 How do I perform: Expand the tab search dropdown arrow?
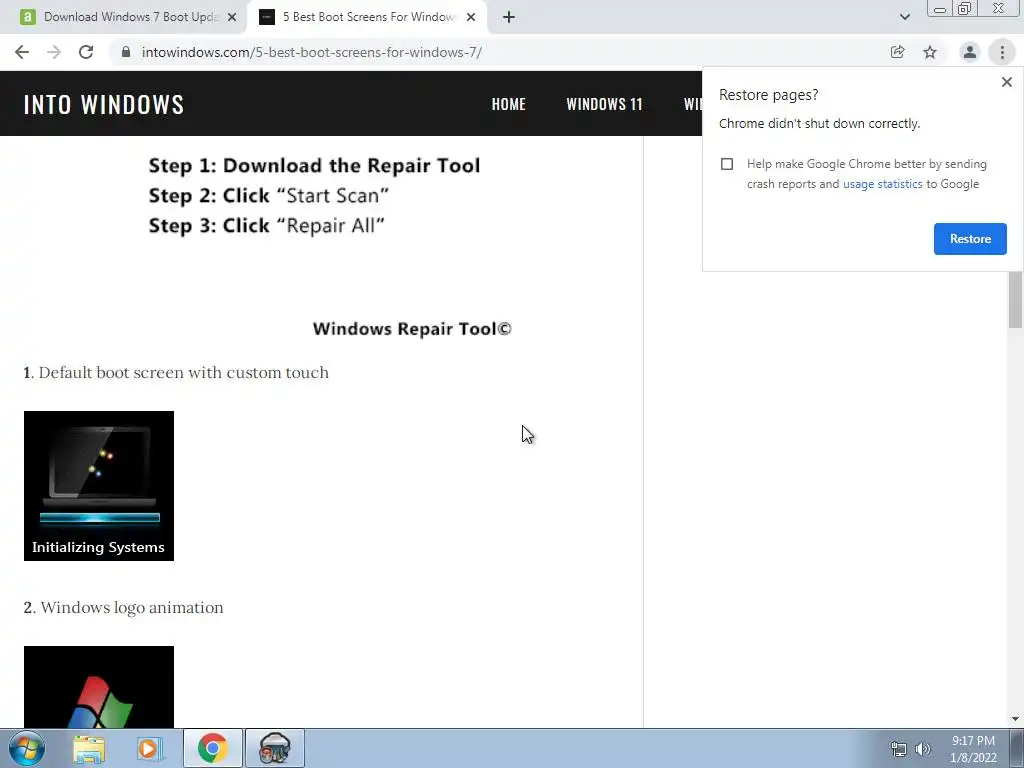tap(904, 17)
